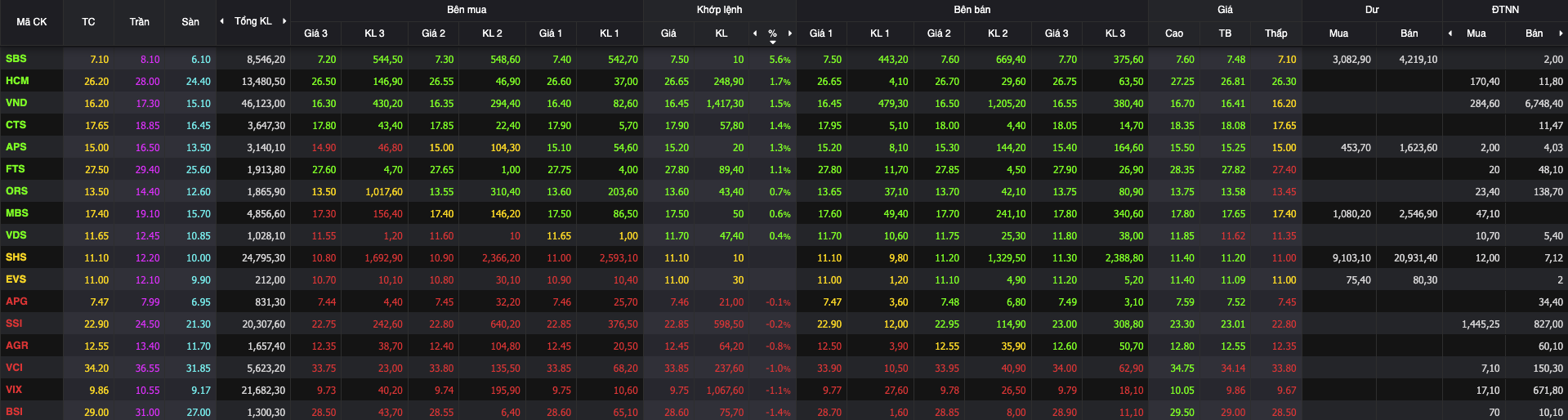Viewport: 1568px width, 420px height.
Task: Click APS Dư Bán value 1,623,60
Action: 1418,148
